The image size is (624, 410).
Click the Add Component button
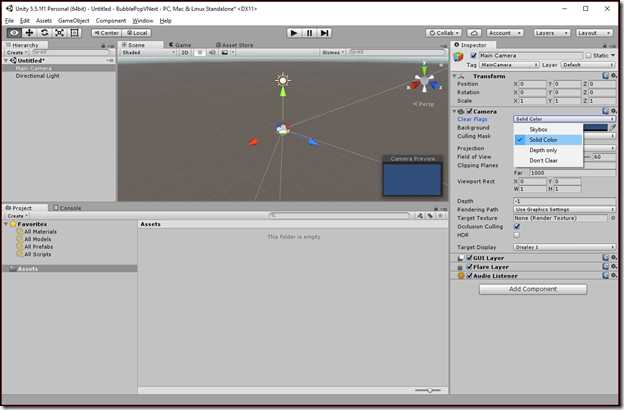pyautogui.click(x=533, y=289)
